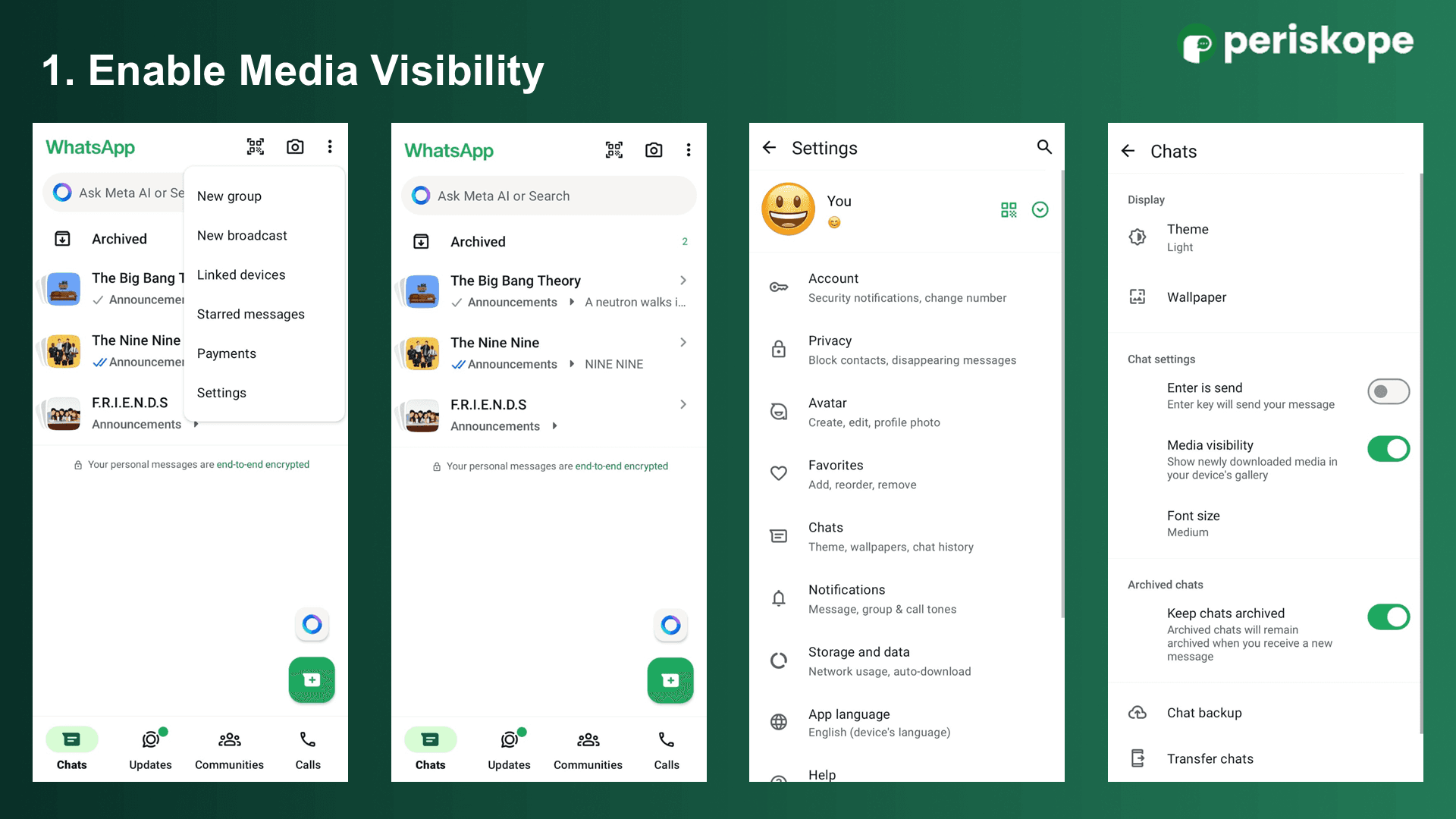
Task: Choose New broadcast from the menu
Action: coord(242,236)
